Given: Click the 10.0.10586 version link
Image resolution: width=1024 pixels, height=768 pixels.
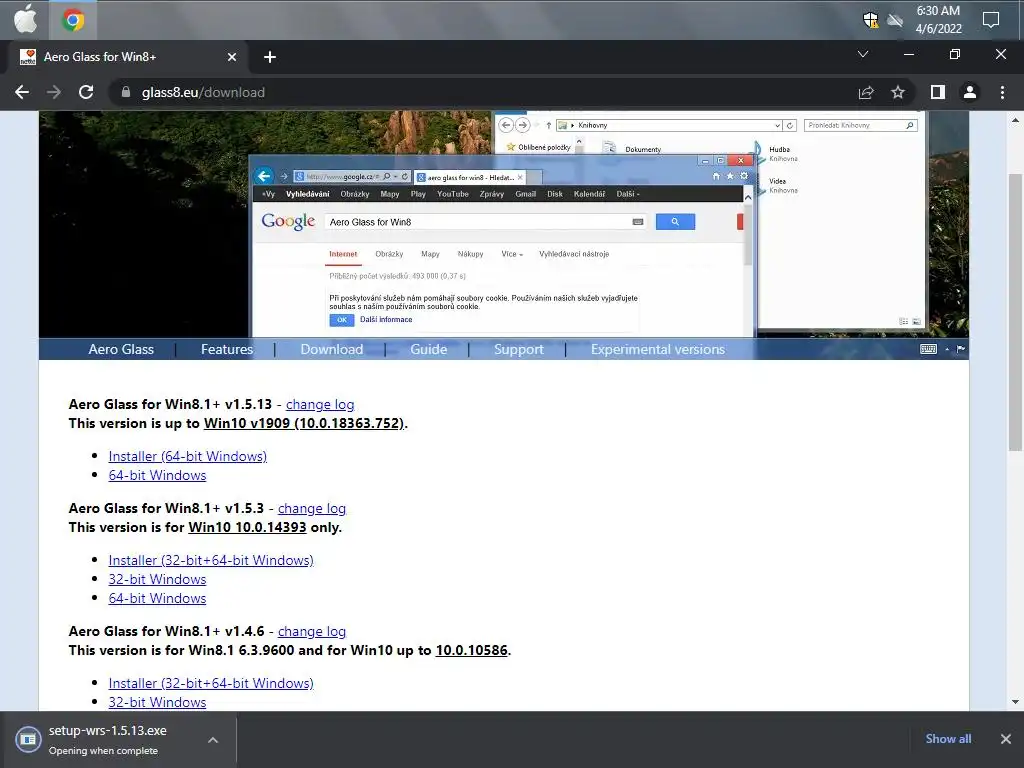Looking at the screenshot, I should click(472, 650).
